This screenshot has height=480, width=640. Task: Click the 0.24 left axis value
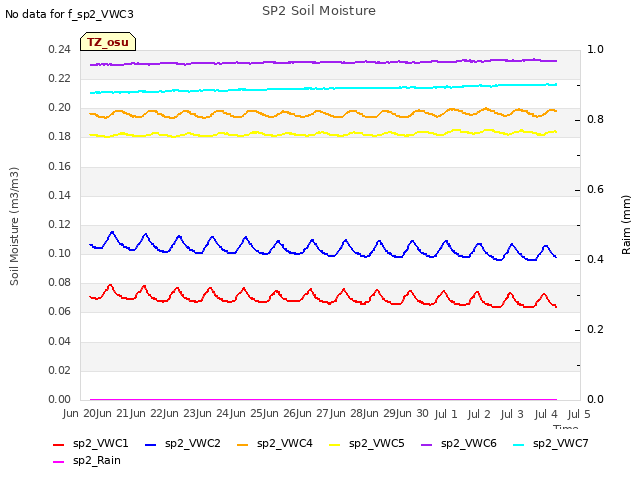point(60,50)
